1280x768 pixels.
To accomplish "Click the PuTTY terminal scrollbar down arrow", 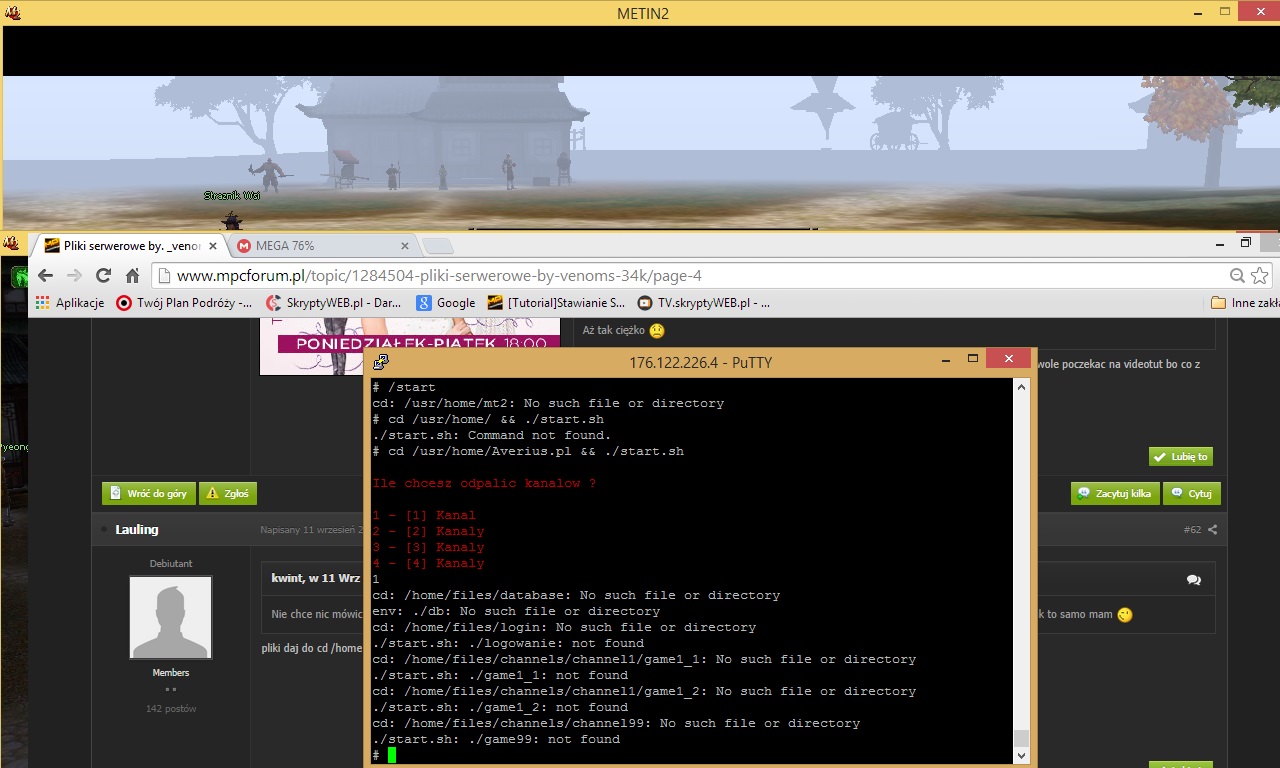I will 1021,755.
